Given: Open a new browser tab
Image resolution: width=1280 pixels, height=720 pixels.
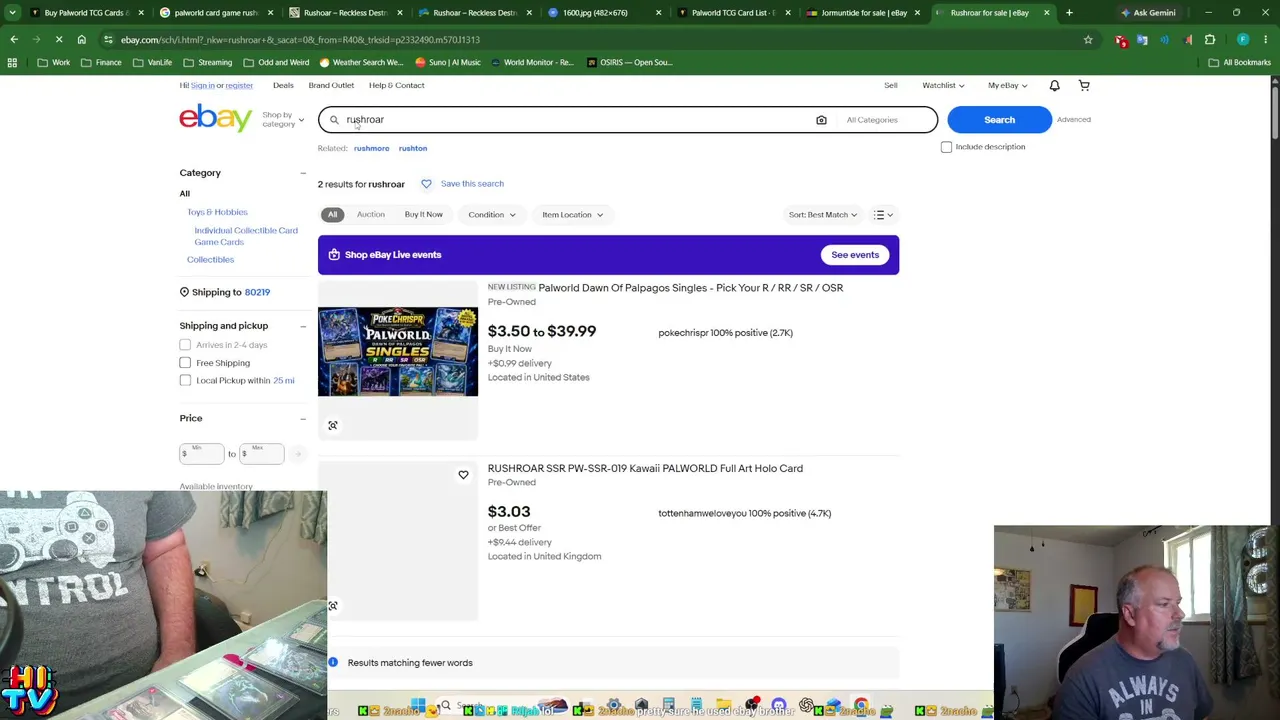Looking at the screenshot, I should [1069, 13].
